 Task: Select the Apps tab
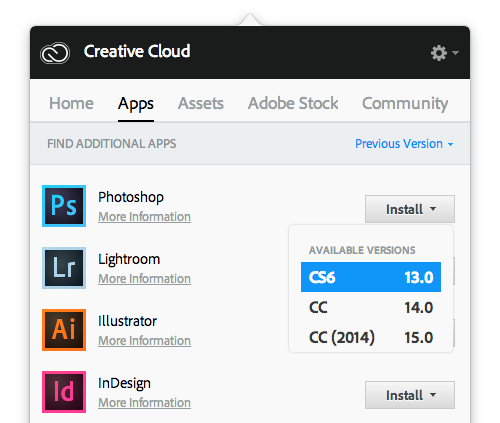[x=136, y=104]
